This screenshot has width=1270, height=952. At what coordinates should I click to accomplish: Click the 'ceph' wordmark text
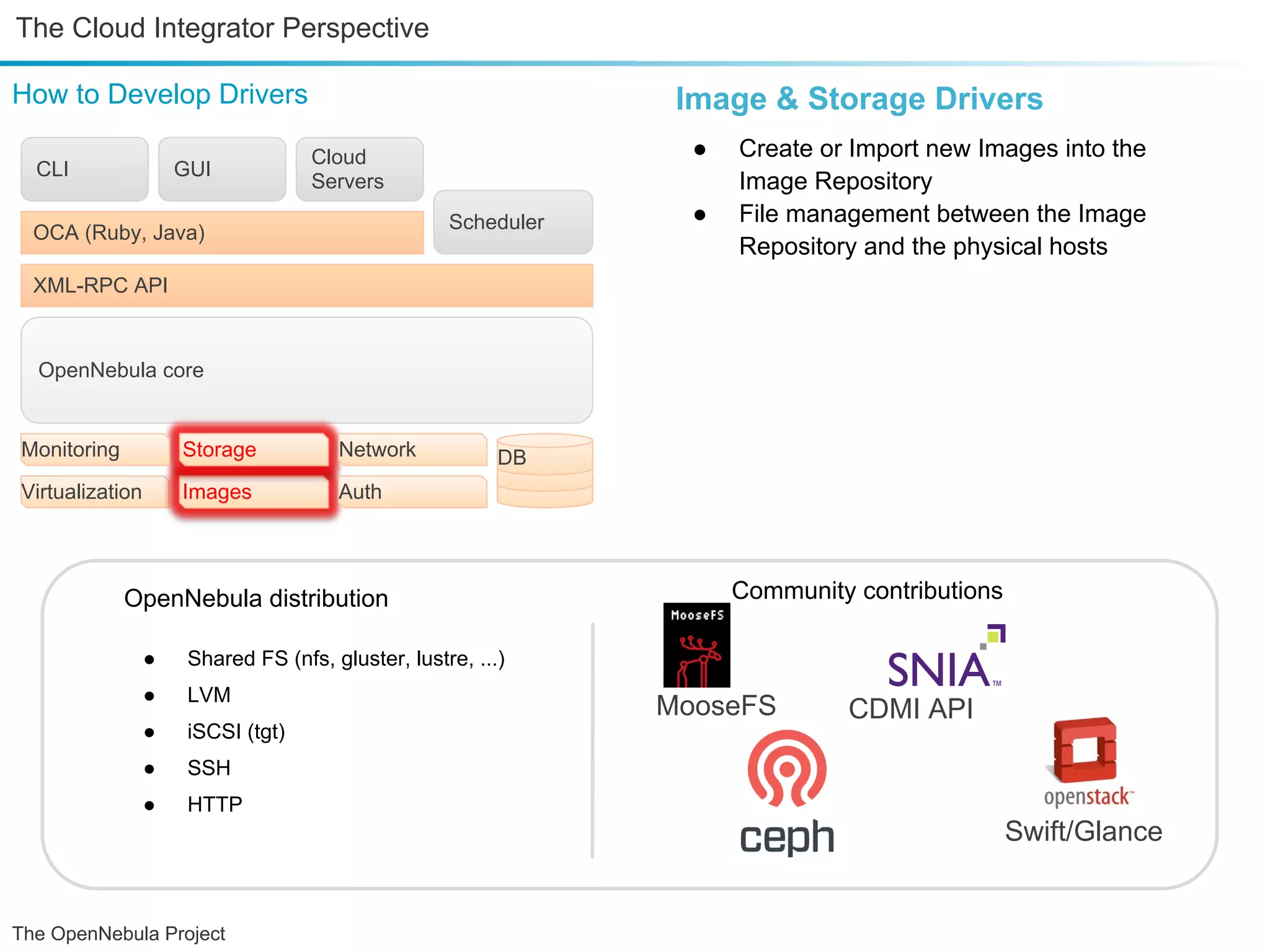tap(787, 837)
